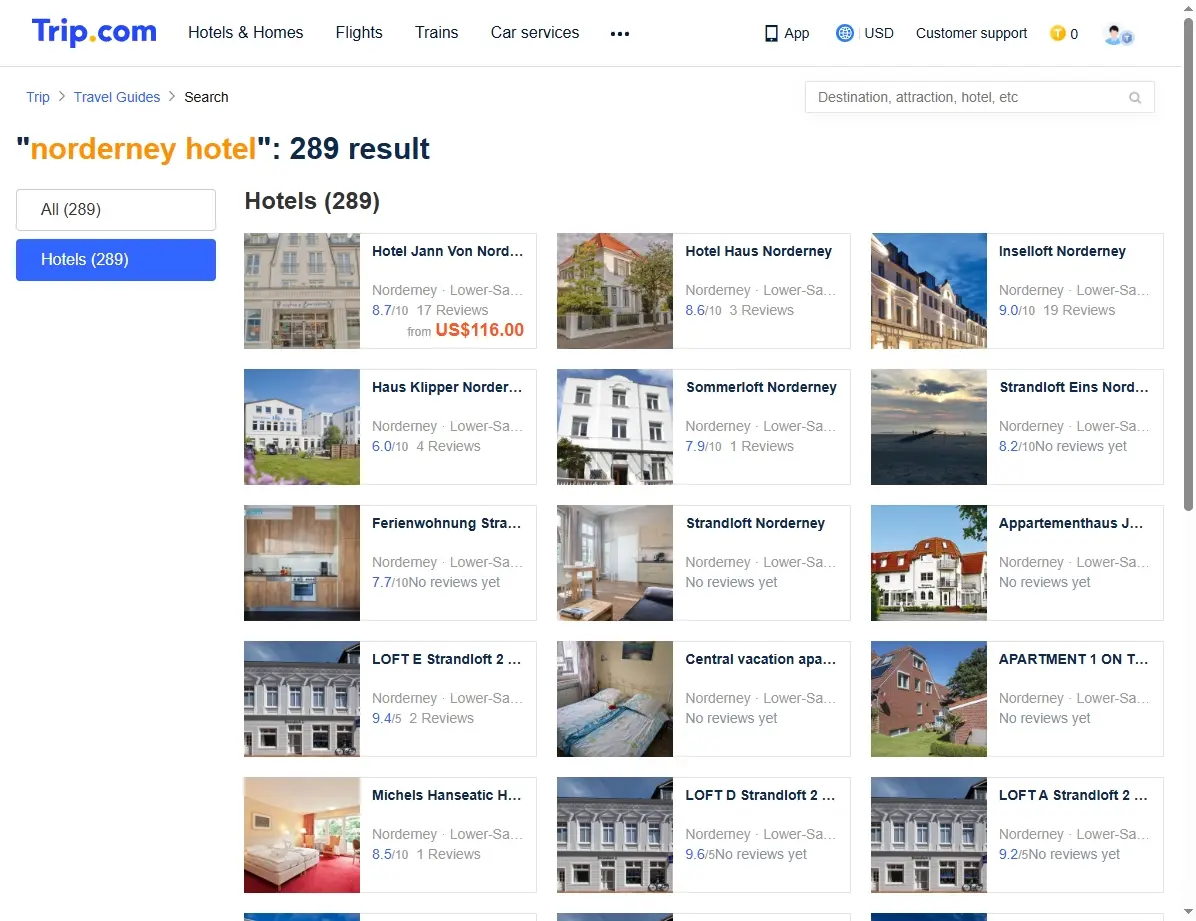
Task: Open Michels Hanseatic H... title
Action: 446,795
